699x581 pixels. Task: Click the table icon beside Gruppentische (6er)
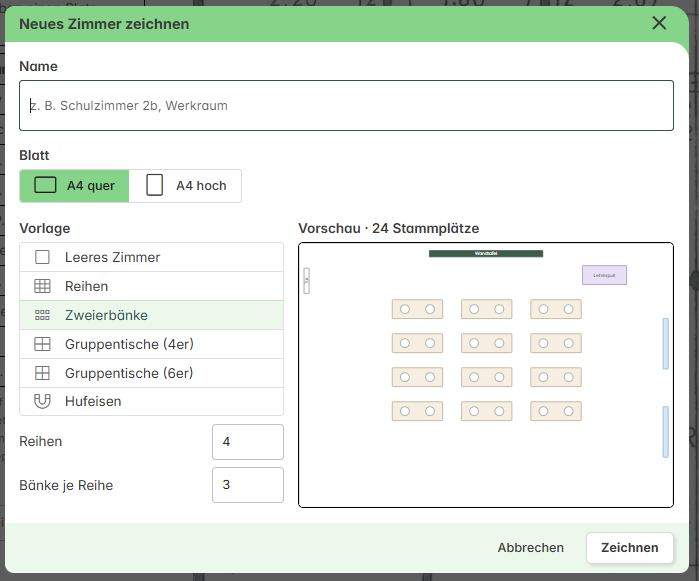tap(42, 373)
